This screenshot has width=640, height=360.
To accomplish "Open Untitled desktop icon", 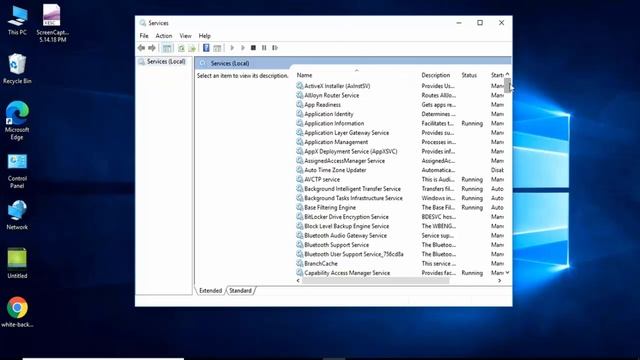I will click(17, 264).
